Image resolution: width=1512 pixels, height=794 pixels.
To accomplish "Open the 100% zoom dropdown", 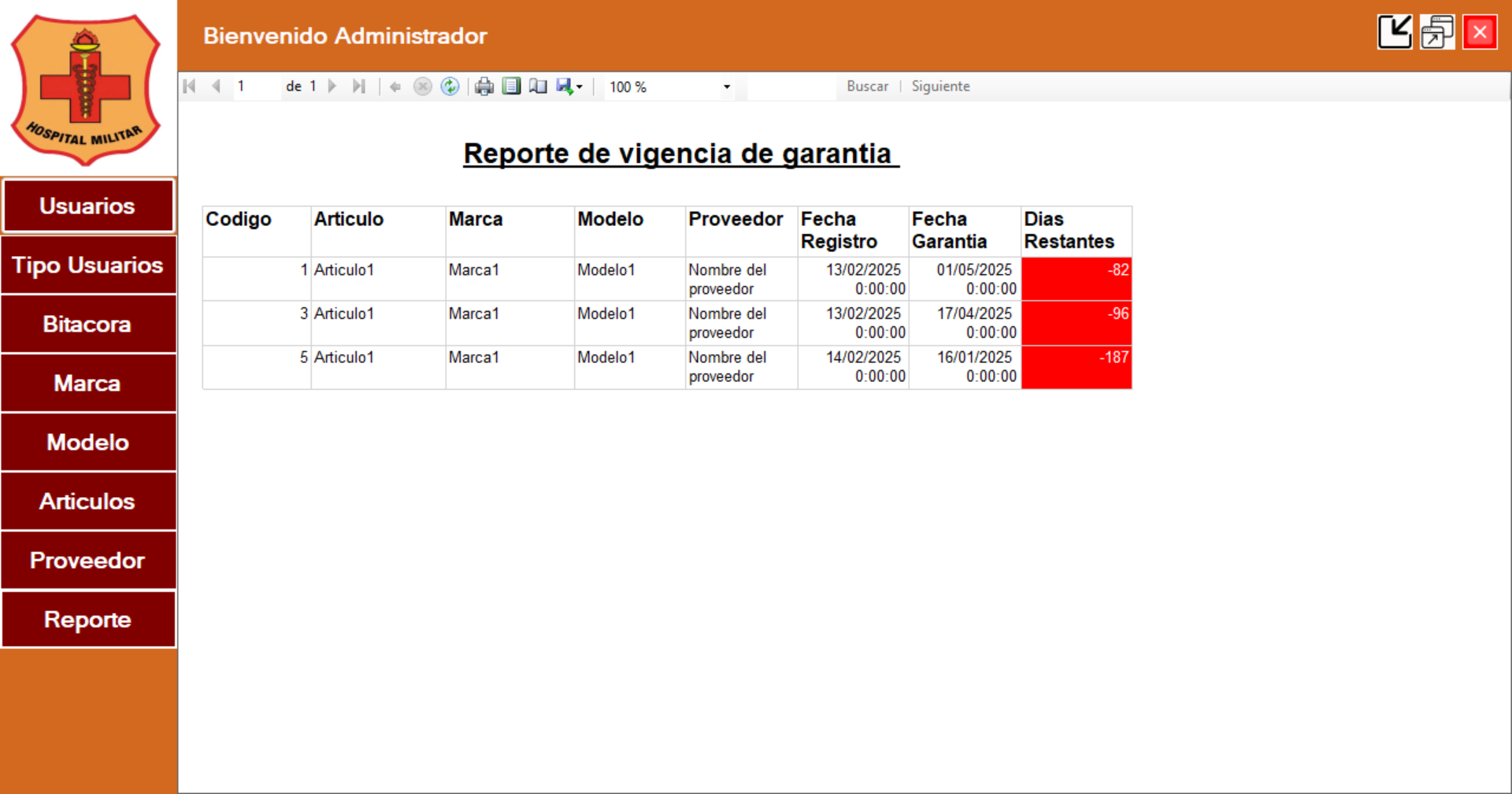I will pos(725,87).
